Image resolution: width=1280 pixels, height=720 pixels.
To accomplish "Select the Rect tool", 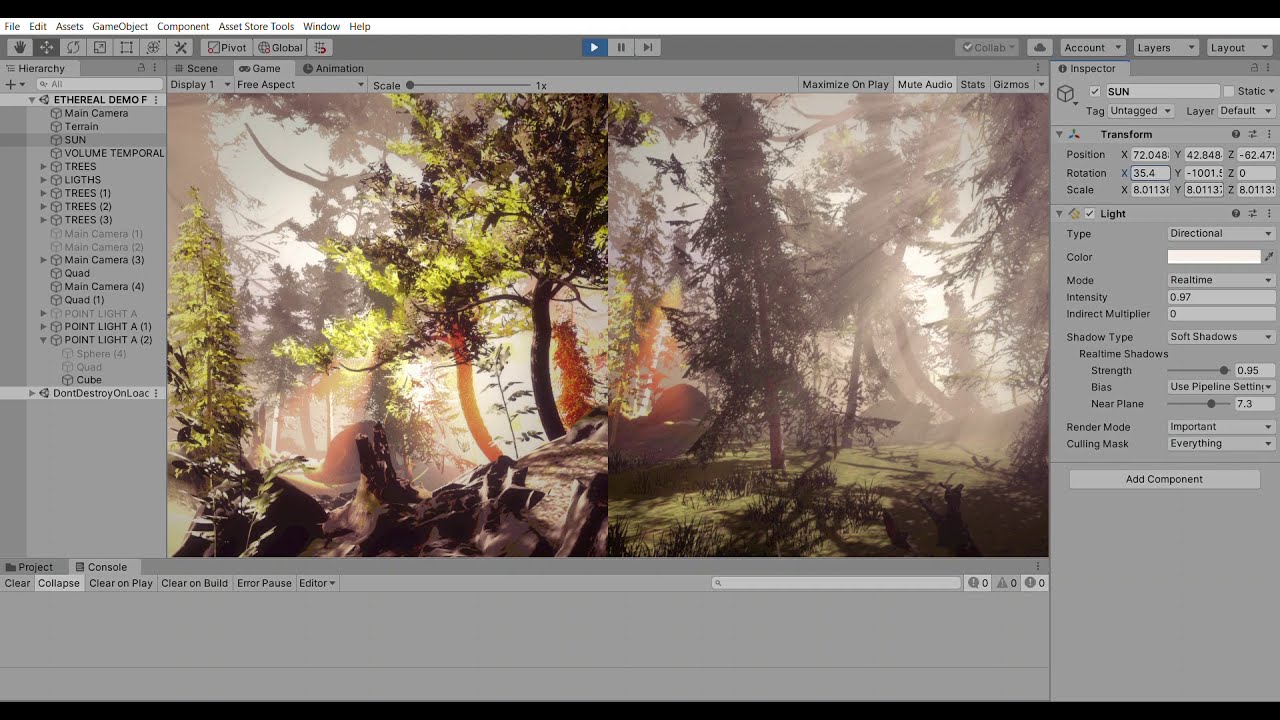I will 127,47.
